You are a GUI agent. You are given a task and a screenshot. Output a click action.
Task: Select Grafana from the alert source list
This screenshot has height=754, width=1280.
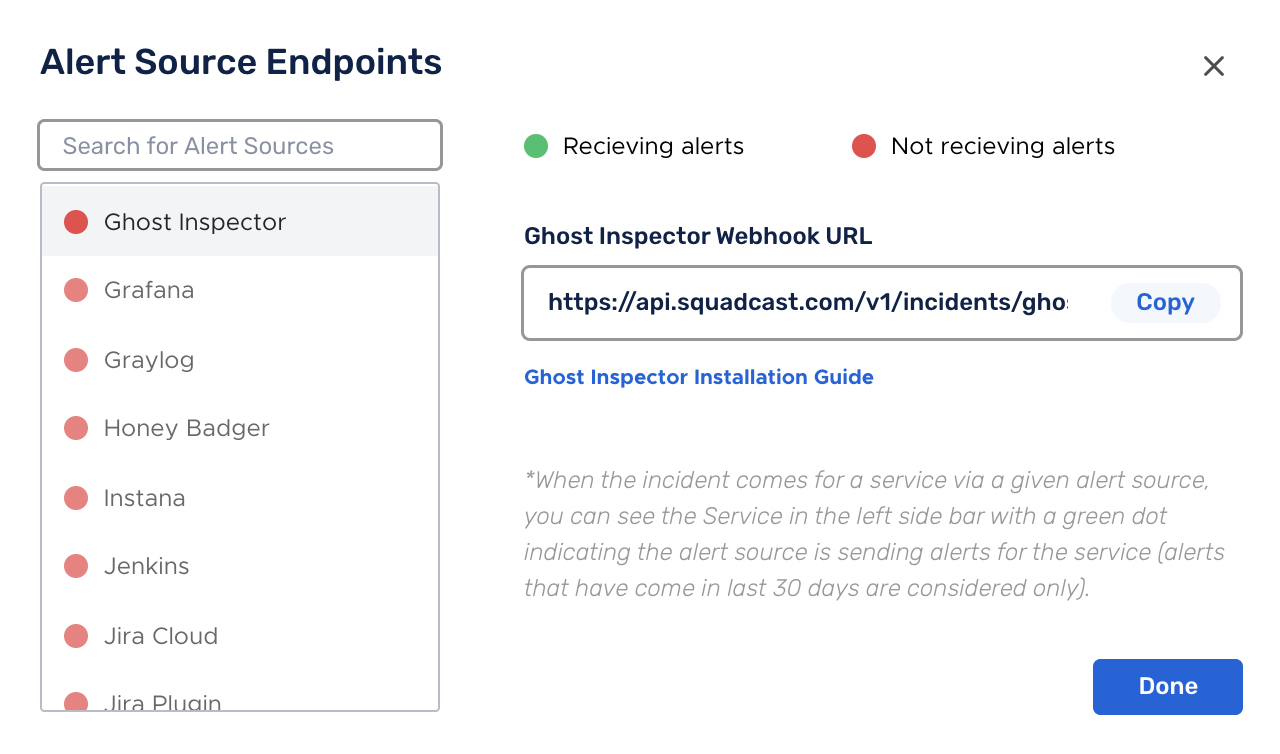pyautogui.click(x=240, y=290)
